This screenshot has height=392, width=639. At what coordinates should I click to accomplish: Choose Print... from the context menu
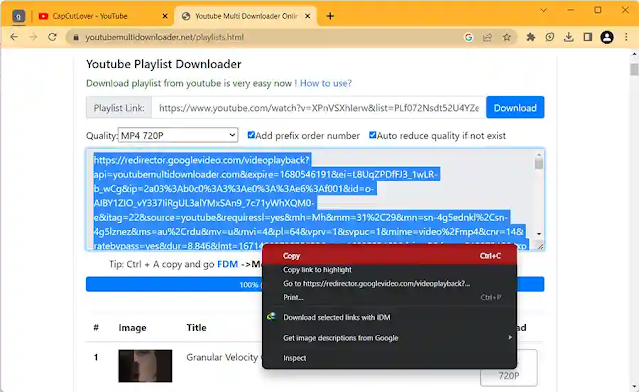tap(390, 297)
